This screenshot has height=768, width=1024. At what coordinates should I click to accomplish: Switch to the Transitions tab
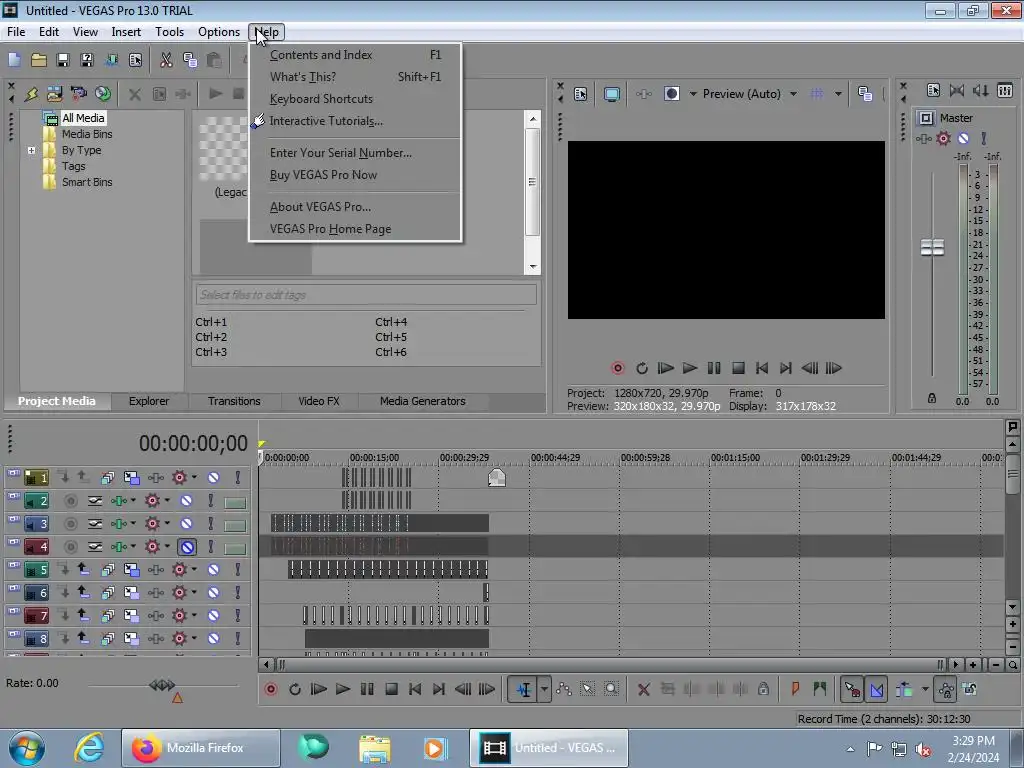coord(234,401)
